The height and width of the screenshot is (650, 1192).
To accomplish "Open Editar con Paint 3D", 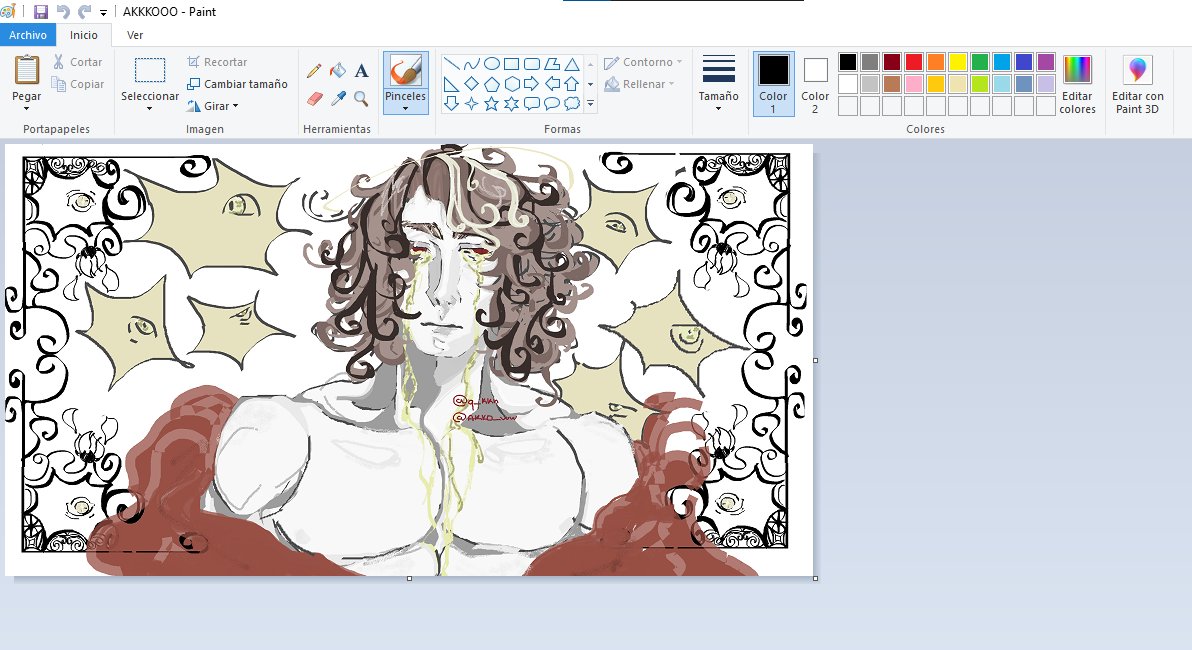I will (x=1137, y=84).
